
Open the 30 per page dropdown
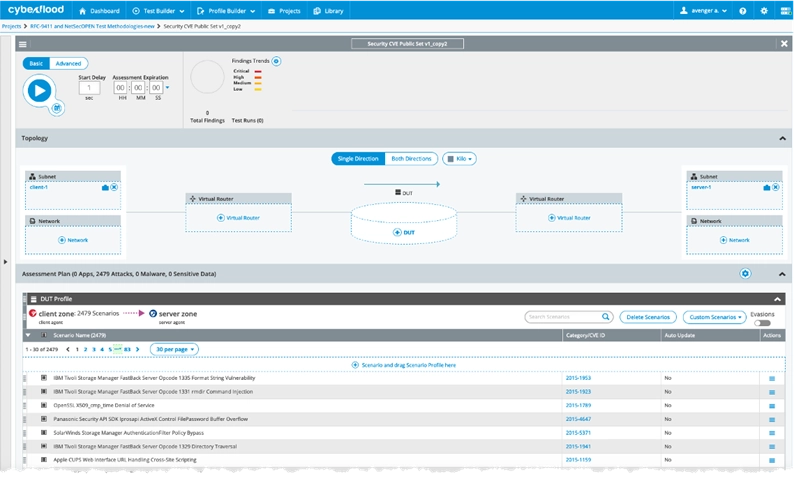pos(174,349)
